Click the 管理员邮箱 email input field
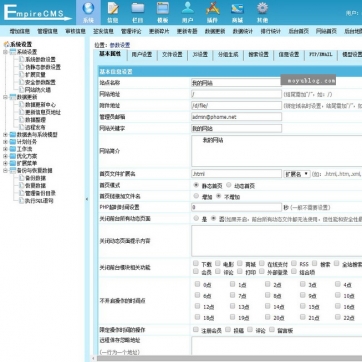The image size is (362, 362). (236, 117)
